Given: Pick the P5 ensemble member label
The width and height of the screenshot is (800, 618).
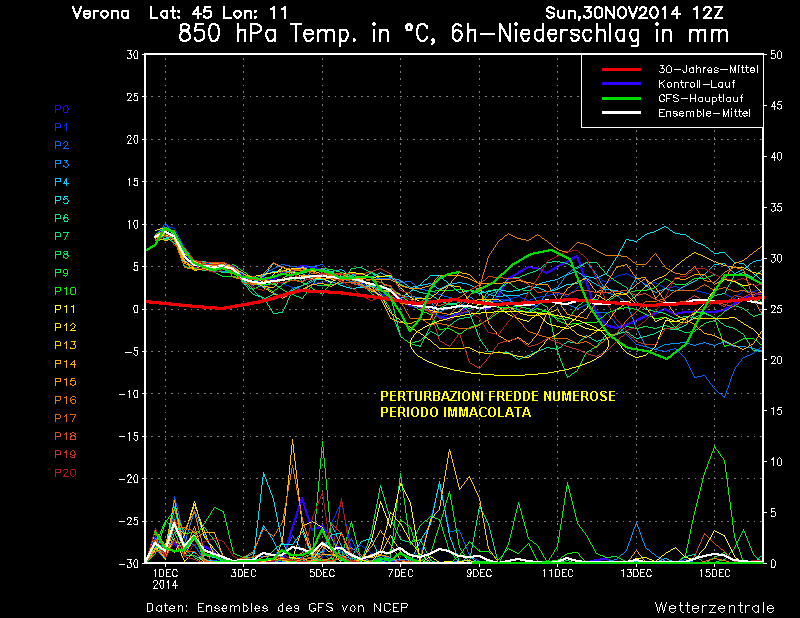Looking at the screenshot, I should coord(62,200).
